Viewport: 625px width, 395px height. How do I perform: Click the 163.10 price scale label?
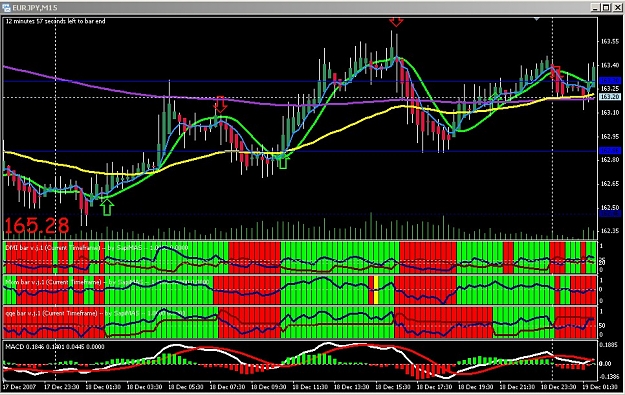click(610, 113)
